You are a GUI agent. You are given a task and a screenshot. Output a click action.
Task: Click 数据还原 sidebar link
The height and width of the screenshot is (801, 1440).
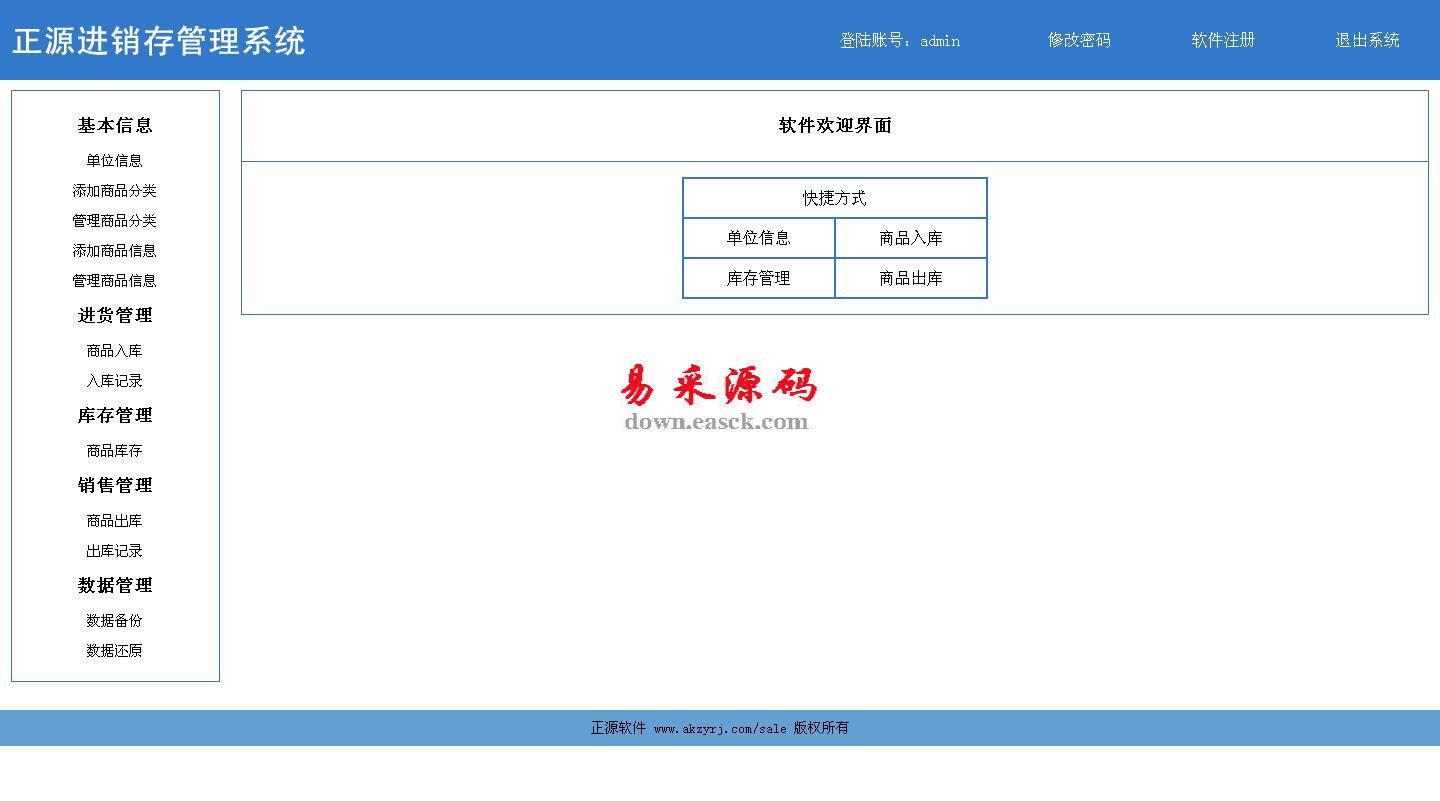coord(114,651)
